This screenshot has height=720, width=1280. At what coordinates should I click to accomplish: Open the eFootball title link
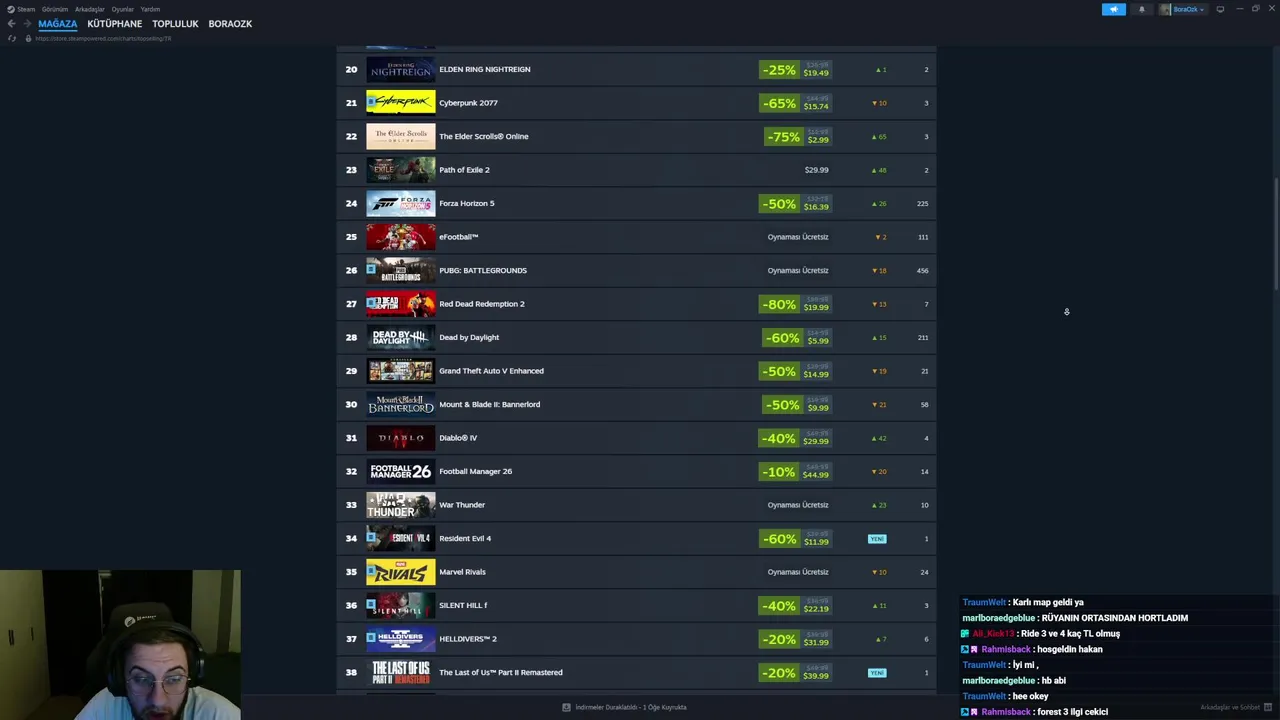(459, 237)
